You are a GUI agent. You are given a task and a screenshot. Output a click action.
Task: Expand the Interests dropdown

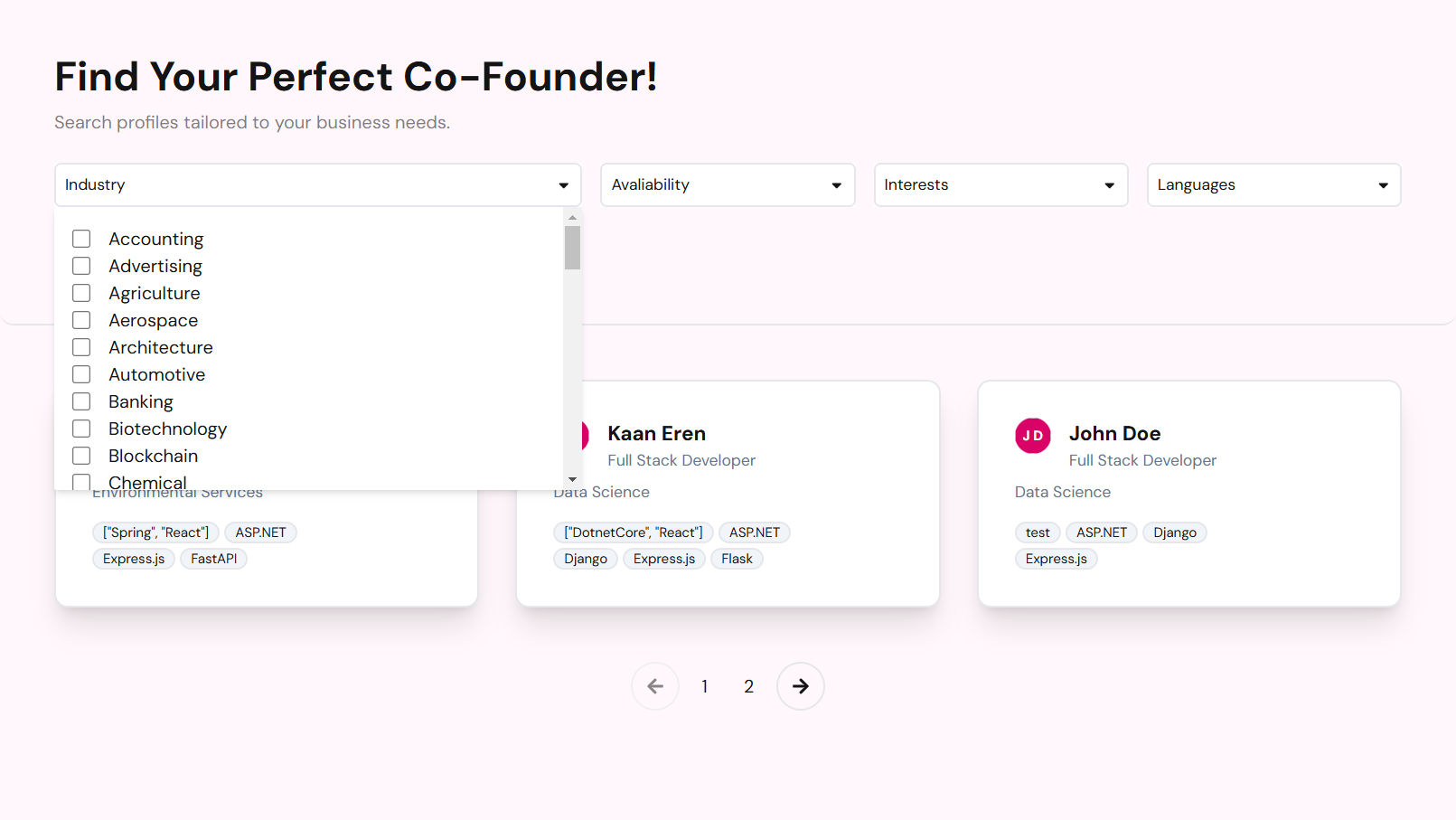coord(1000,184)
